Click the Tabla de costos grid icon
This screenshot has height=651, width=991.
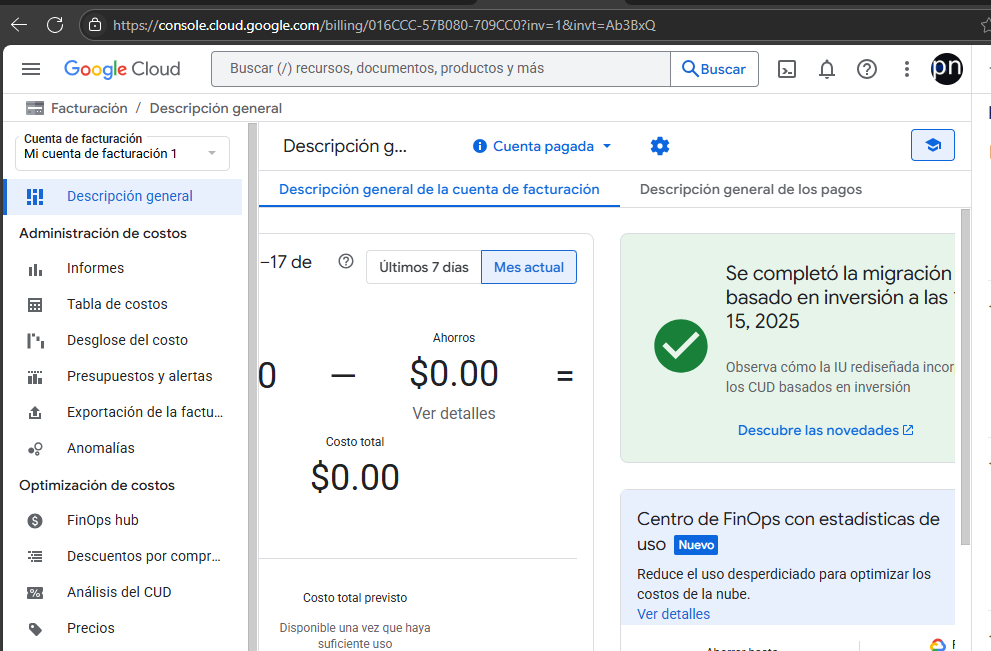[35, 305]
